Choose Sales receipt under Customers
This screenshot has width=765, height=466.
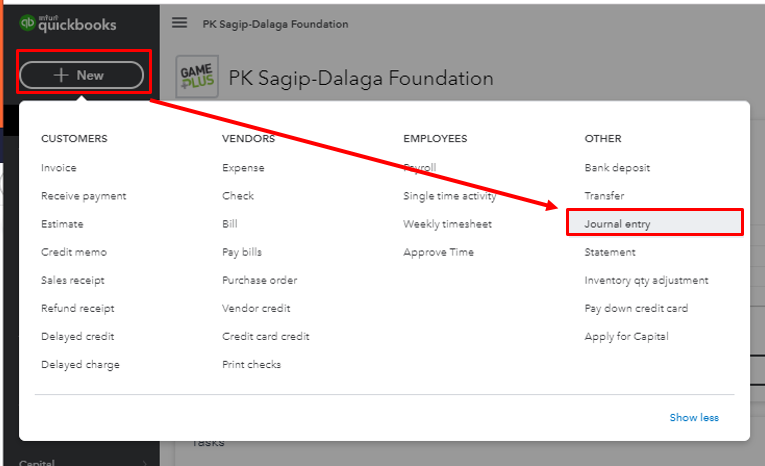pyautogui.click(x=72, y=280)
